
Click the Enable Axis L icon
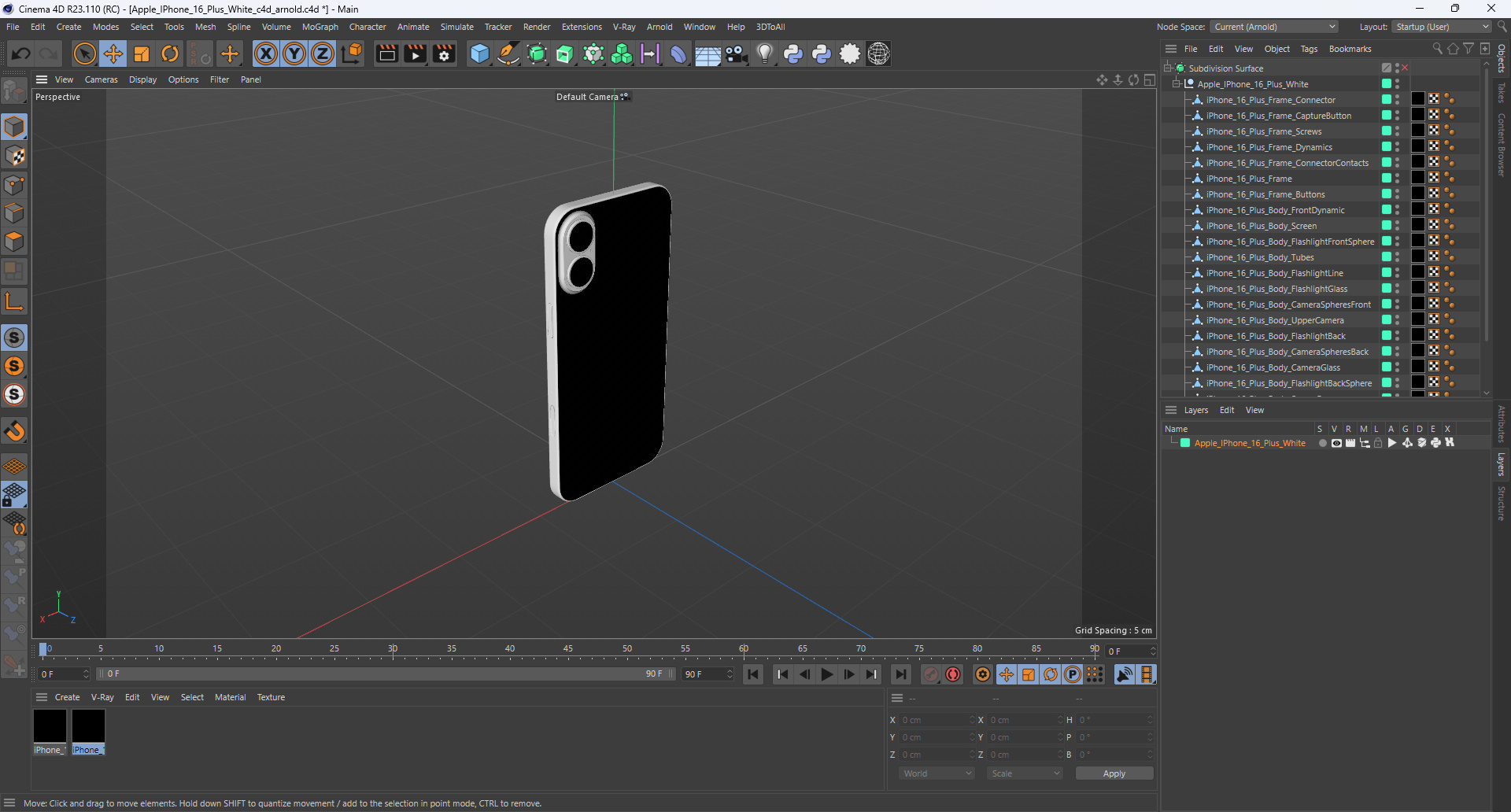tap(14, 301)
